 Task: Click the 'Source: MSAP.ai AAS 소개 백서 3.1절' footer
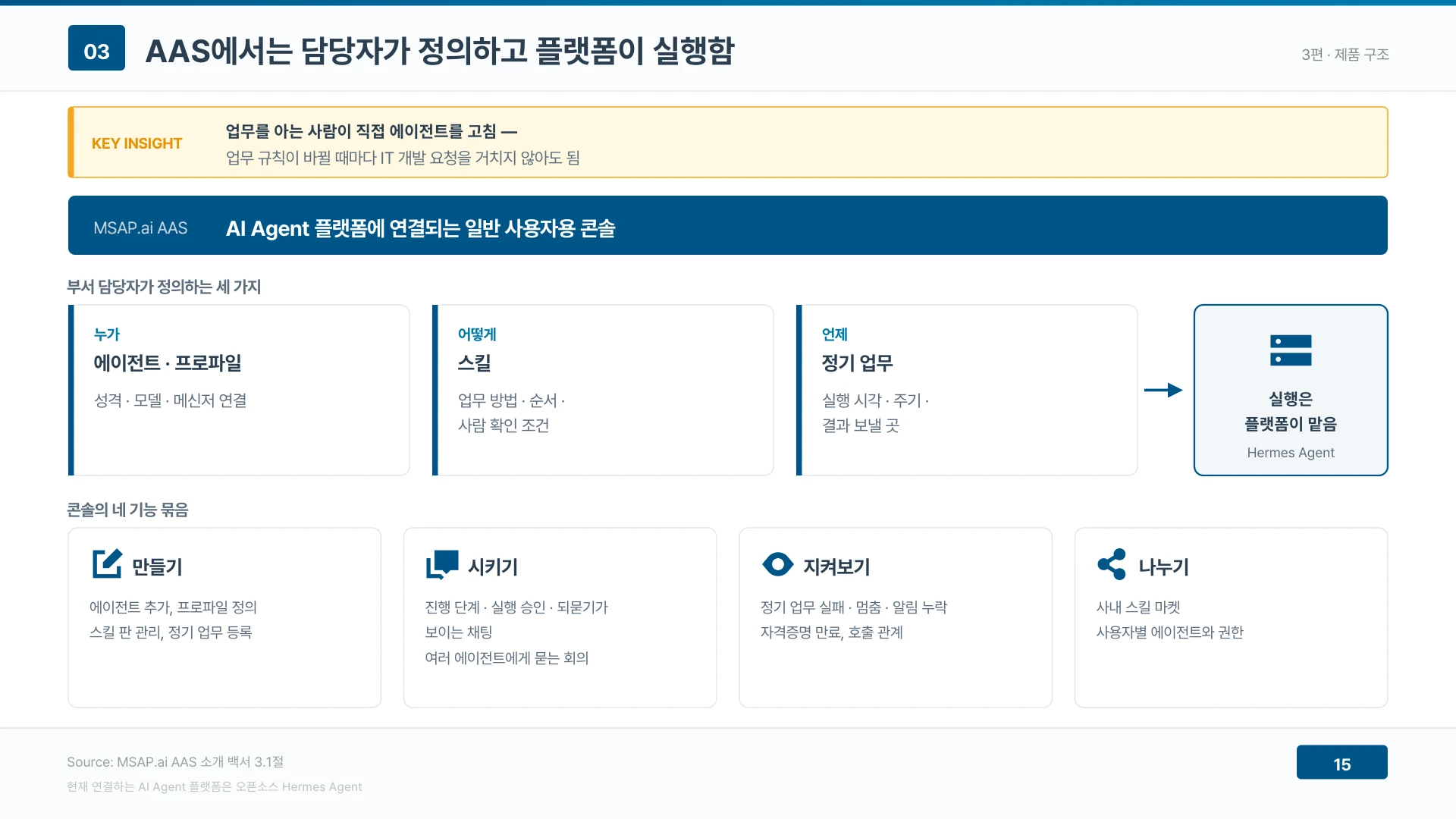[x=175, y=762]
